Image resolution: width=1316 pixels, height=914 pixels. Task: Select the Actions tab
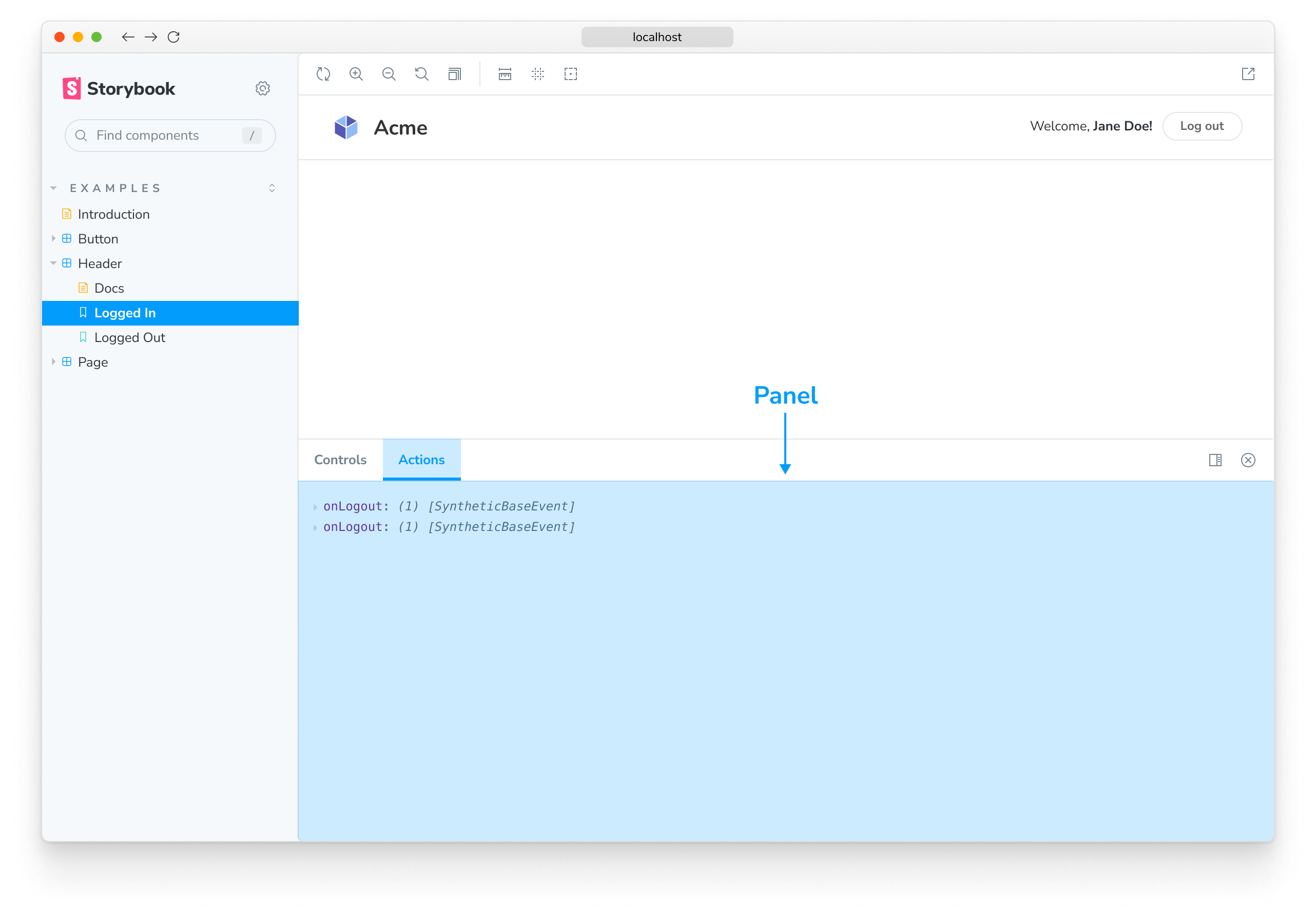coord(421,460)
